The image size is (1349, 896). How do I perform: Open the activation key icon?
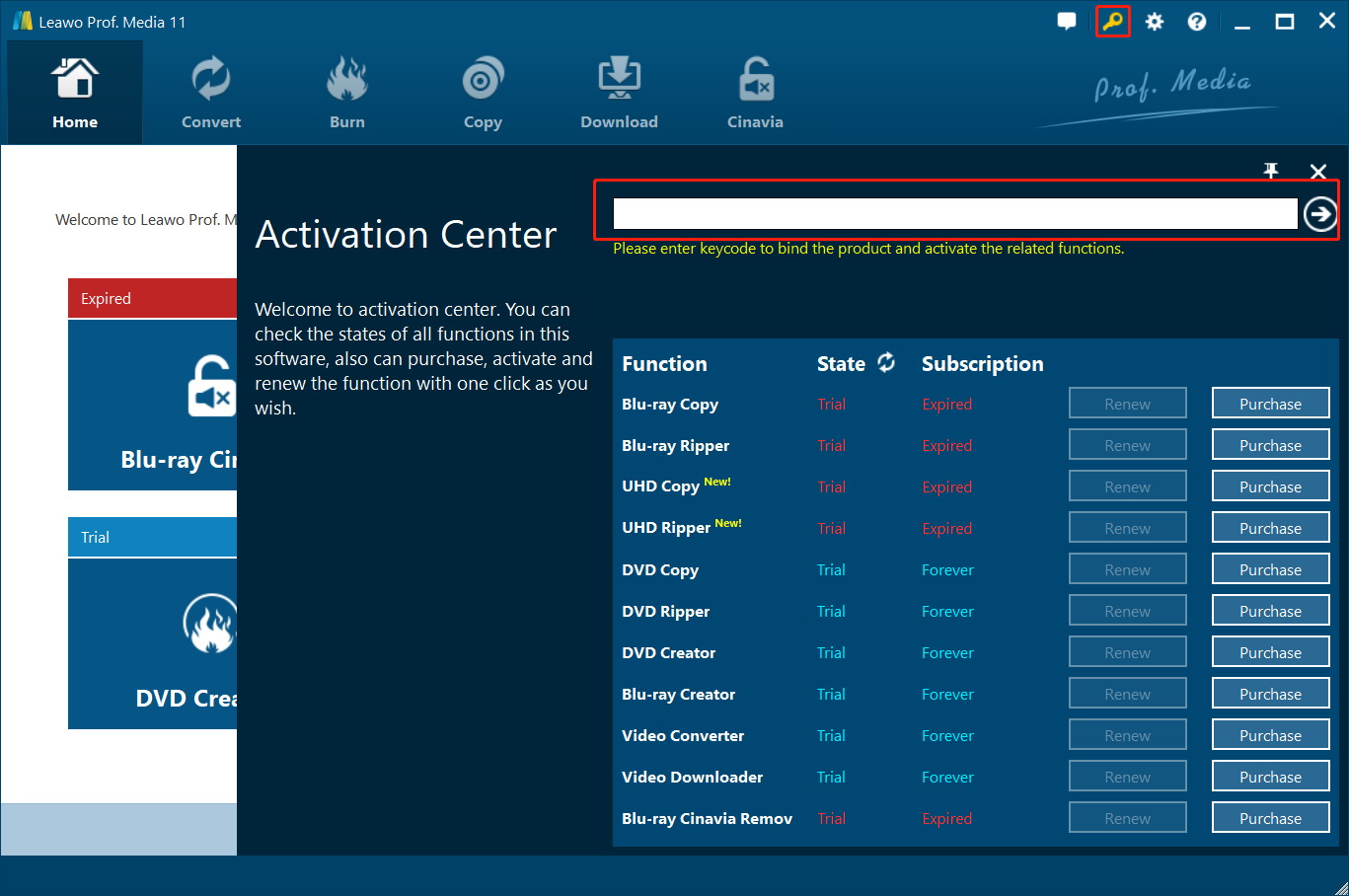[x=1113, y=22]
